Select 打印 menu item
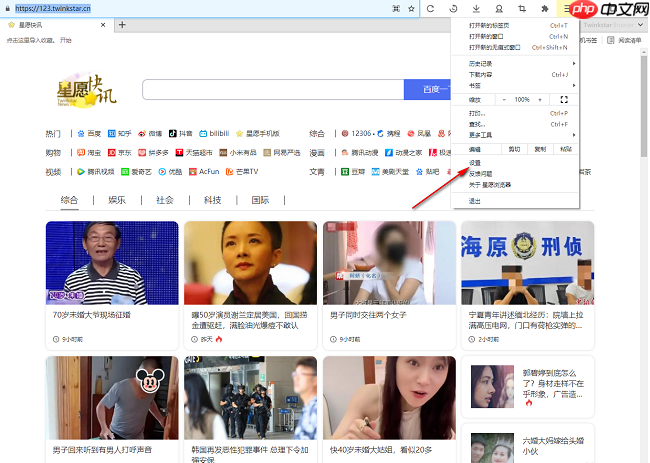The height and width of the screenshot is (463, 650). 515,113
